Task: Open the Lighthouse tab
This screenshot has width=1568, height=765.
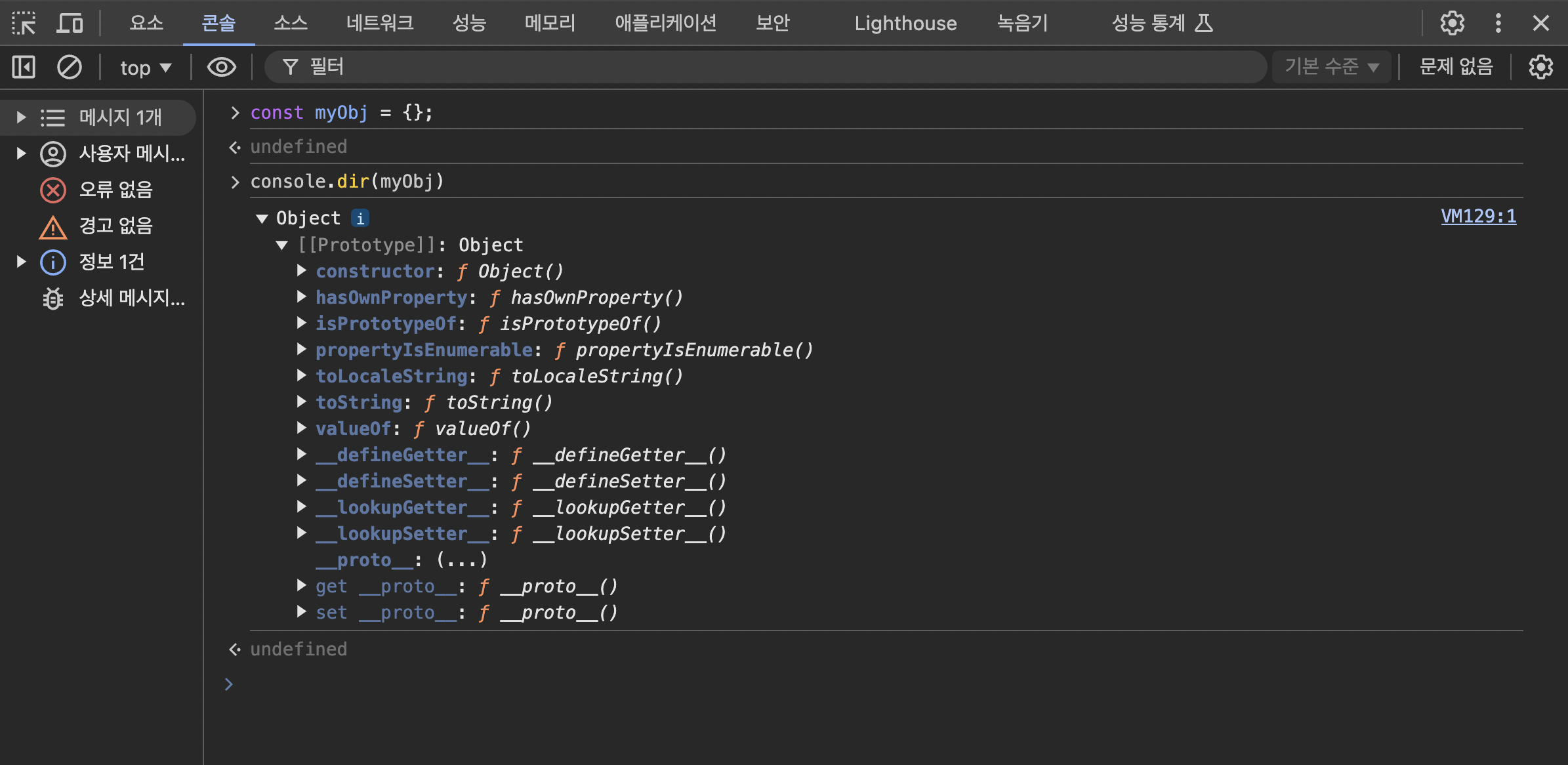Action: [x=905, y=24]
